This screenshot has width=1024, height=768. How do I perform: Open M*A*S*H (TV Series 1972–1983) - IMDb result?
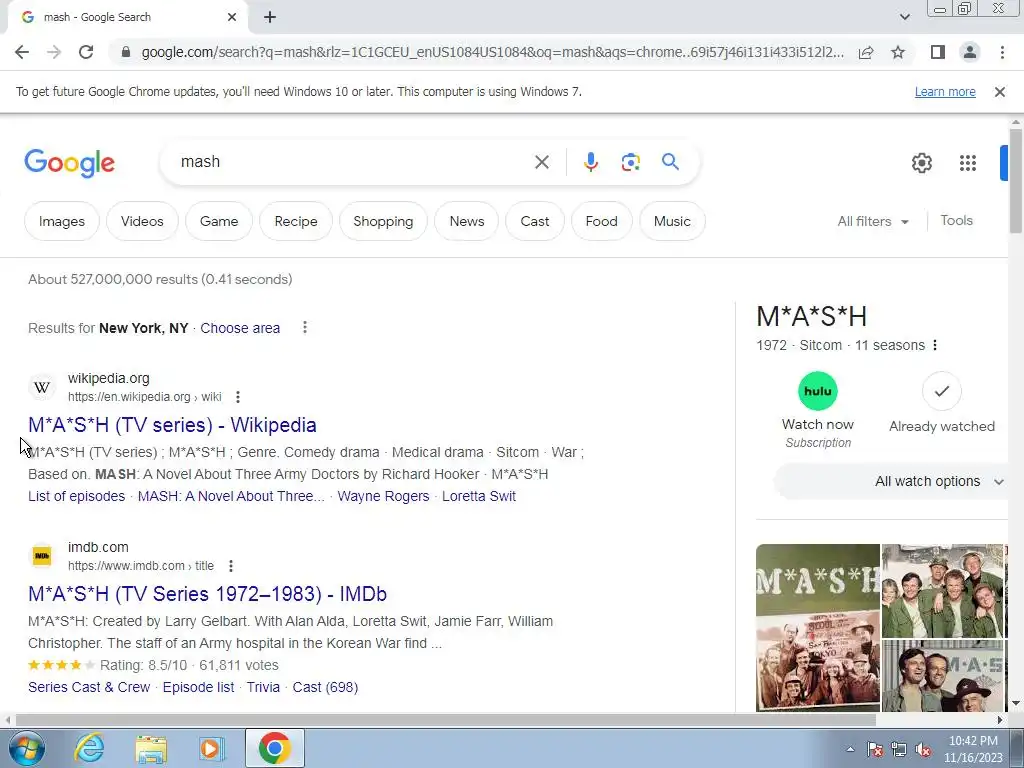pos(208,594)
